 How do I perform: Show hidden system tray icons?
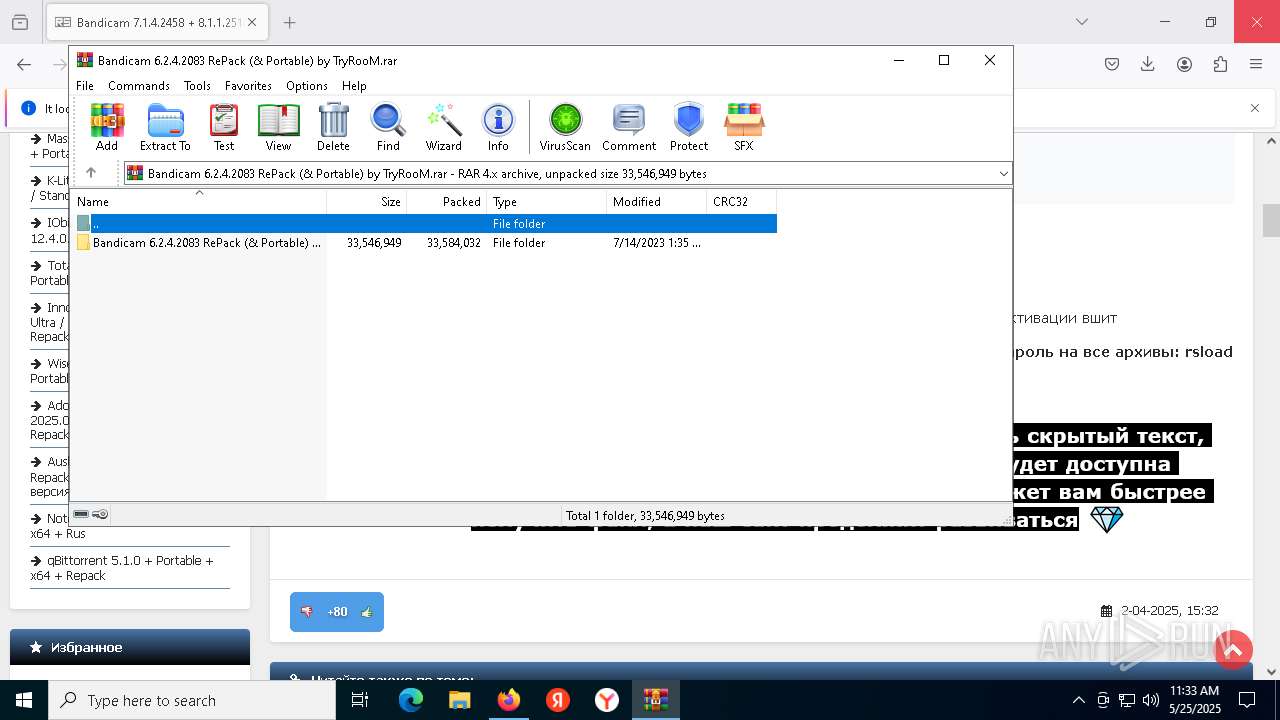pyautogui.click(x=1078, y=700)
